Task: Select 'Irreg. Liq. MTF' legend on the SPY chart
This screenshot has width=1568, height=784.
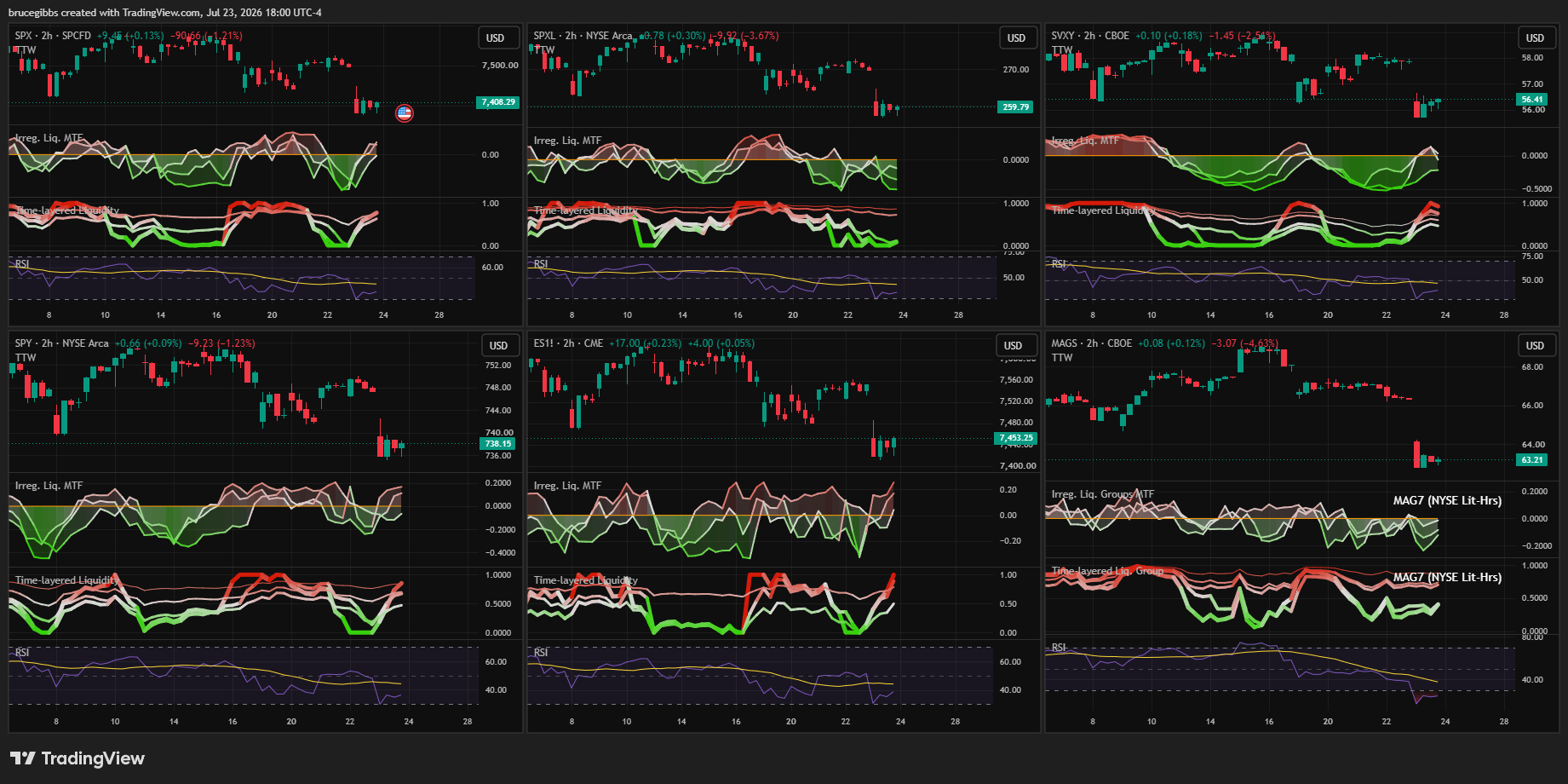Action: [49, 486]
